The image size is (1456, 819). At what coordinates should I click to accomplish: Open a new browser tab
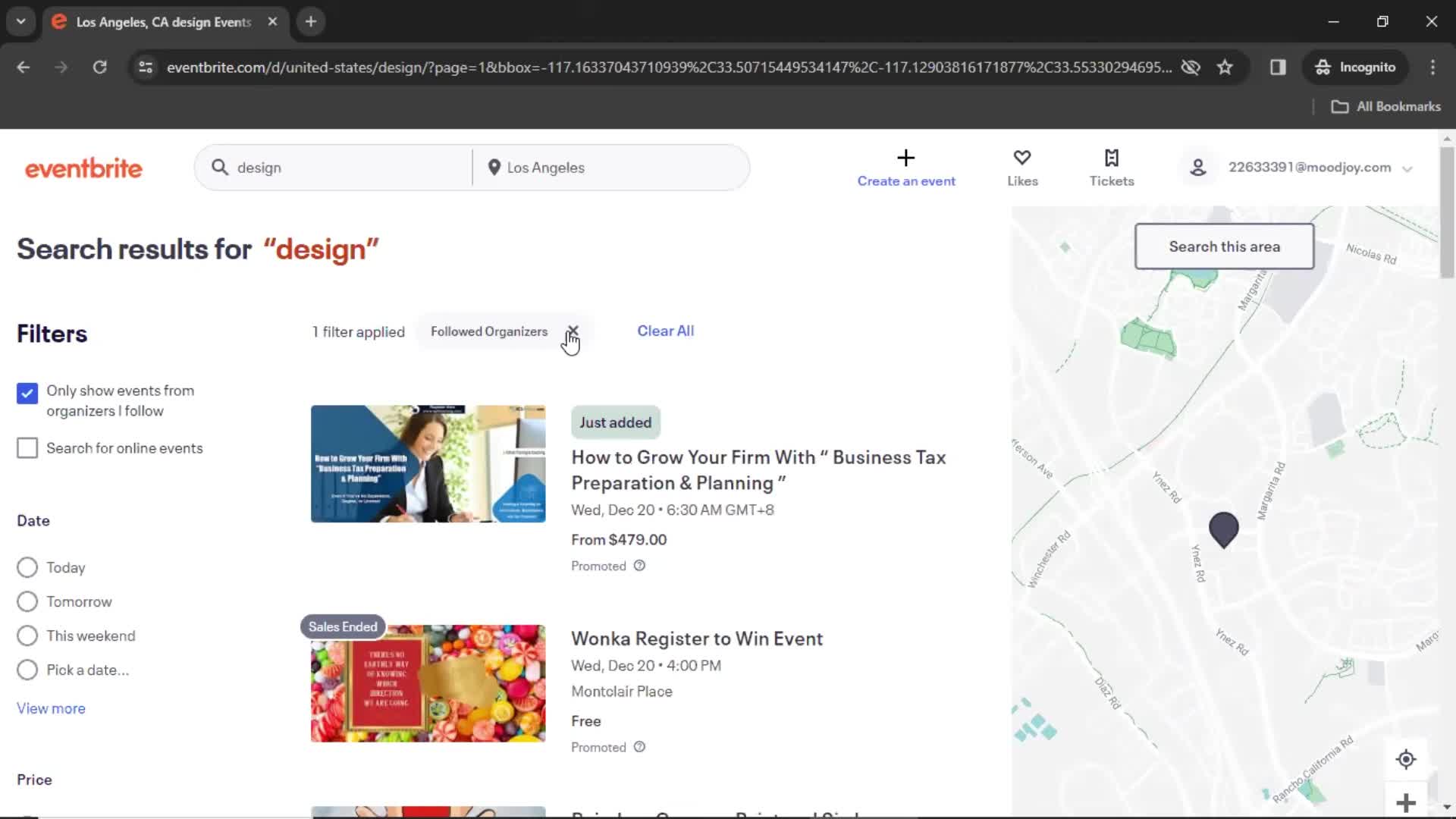coord(311,22)
